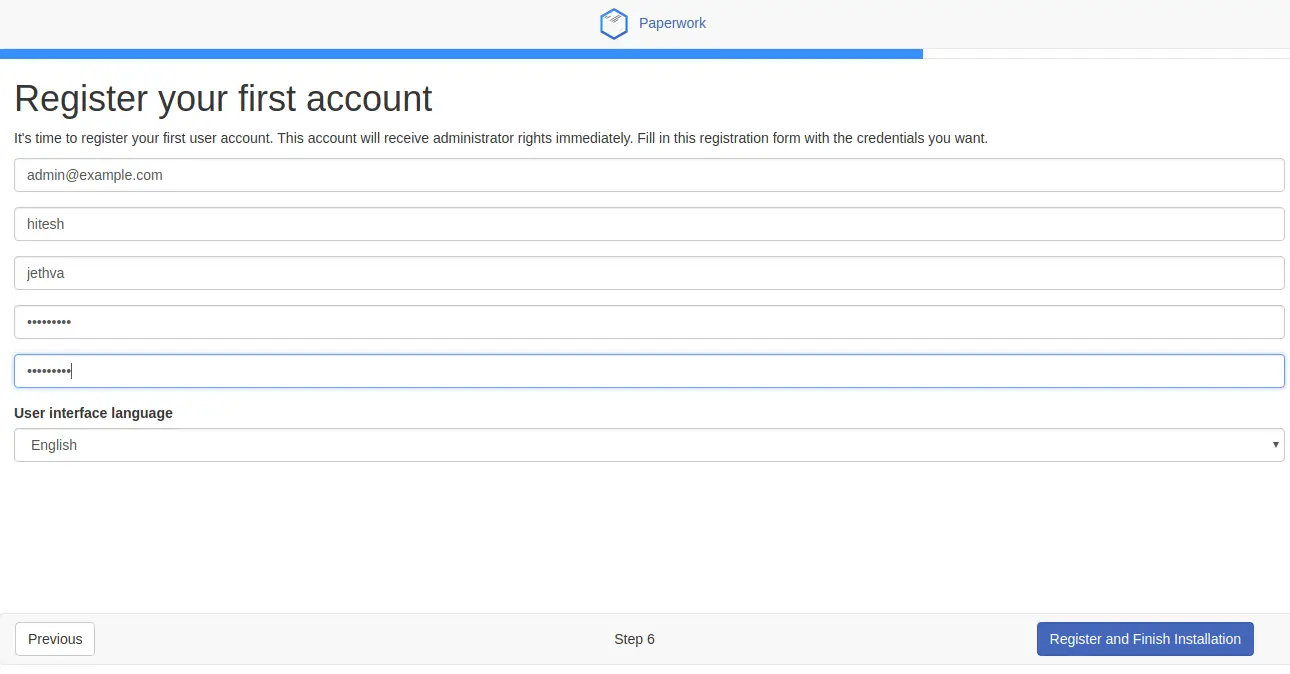Click the first name field containing hitesh
1290x674 pixels.
(649, 224)
